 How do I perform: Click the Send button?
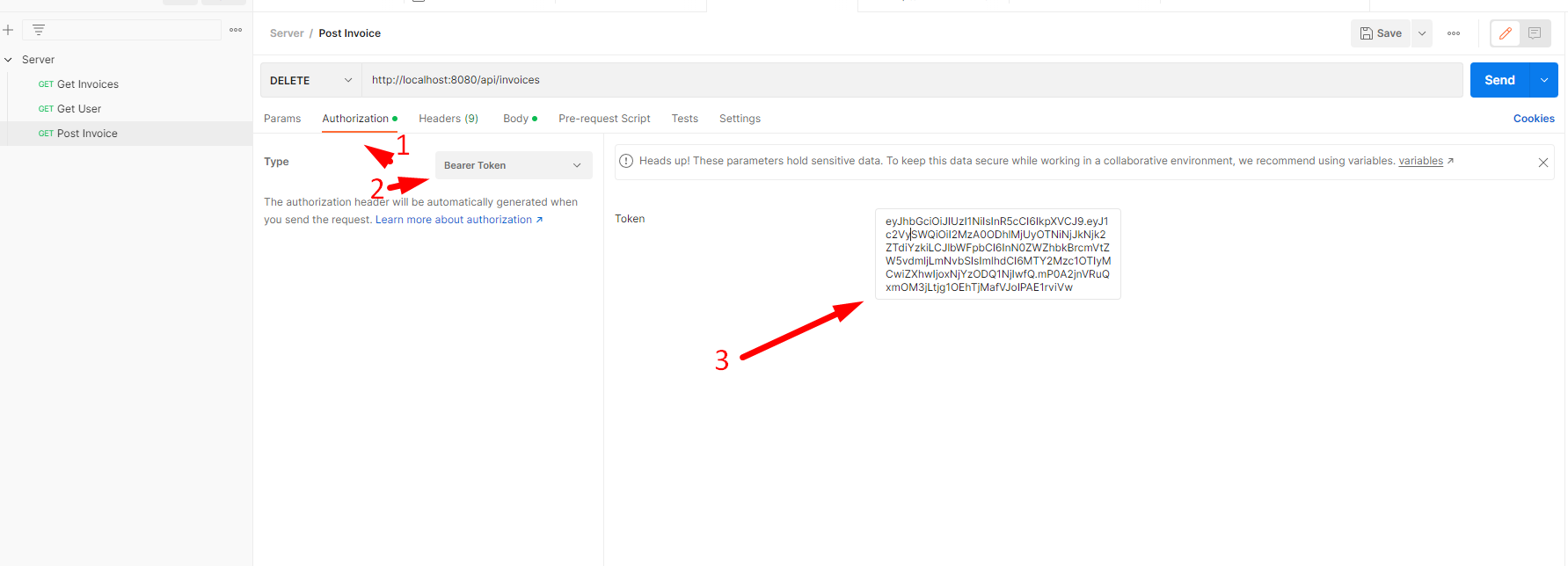coord(1499,80)
